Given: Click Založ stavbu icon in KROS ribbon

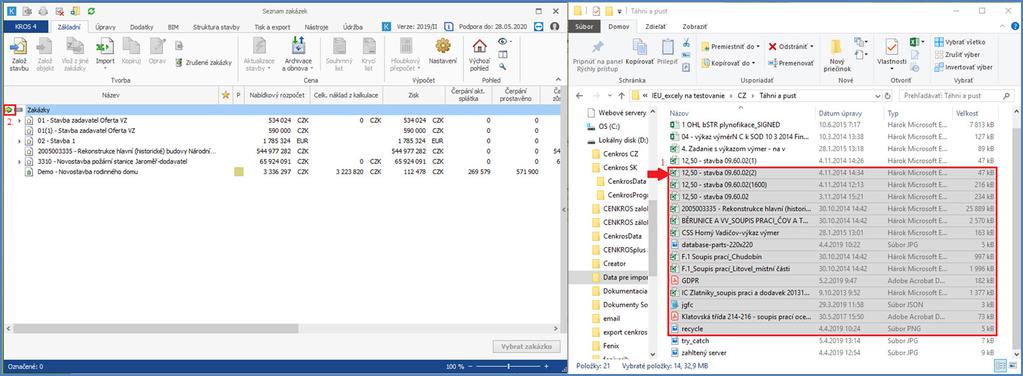Looking at the screenshot, I should pyautogui.click(x=19, y=47).
